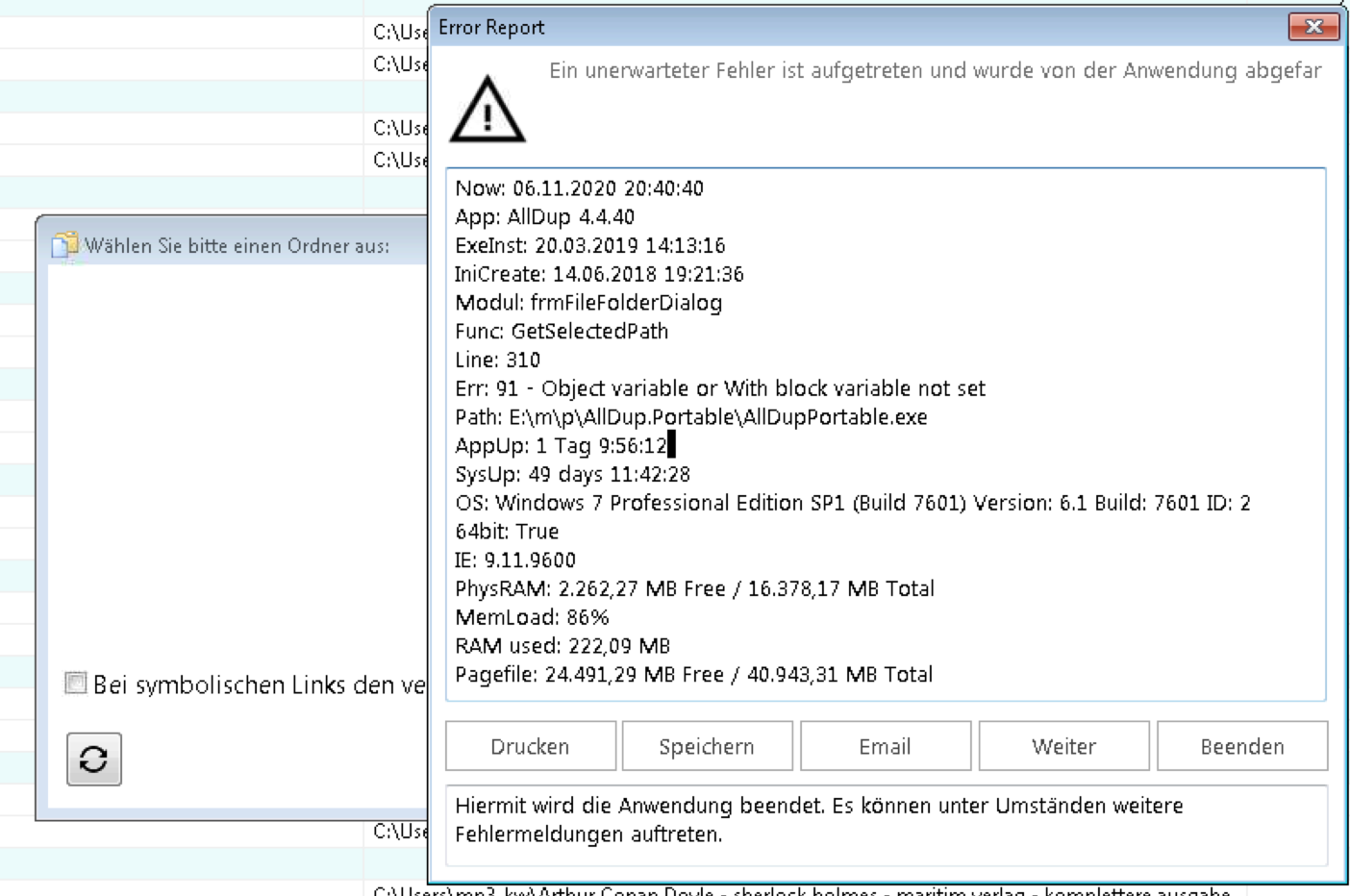Continue by clicking Weiter
Viewport: 1350px width, 896px height.
coord(1063,747)
